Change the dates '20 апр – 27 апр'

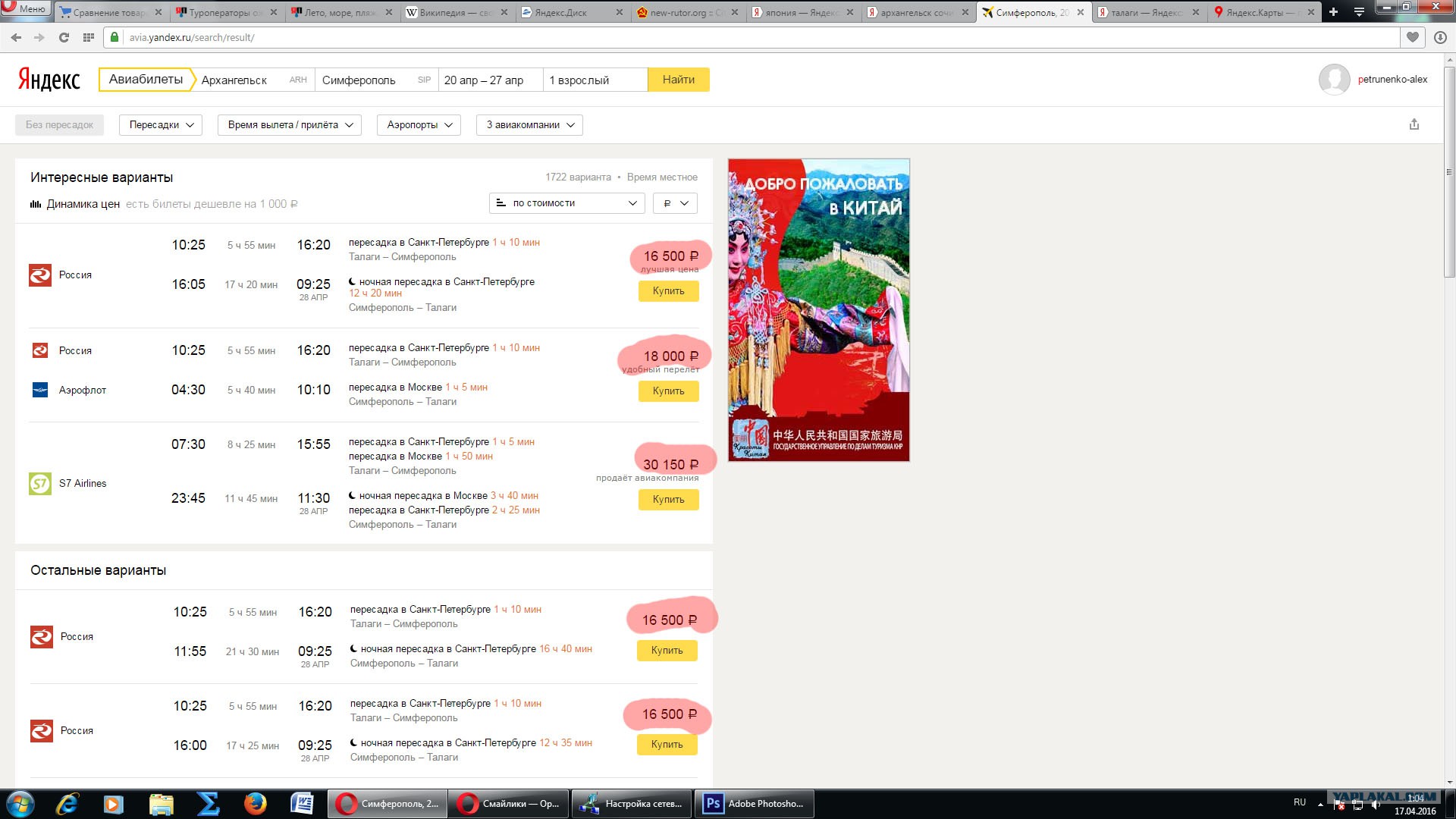tap(491, 80)
